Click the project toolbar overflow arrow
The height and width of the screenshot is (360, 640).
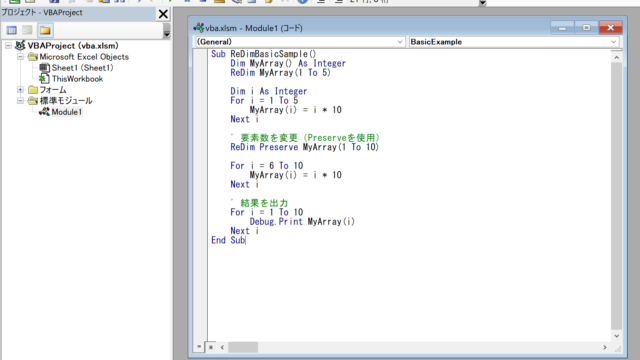coord(167,31)
